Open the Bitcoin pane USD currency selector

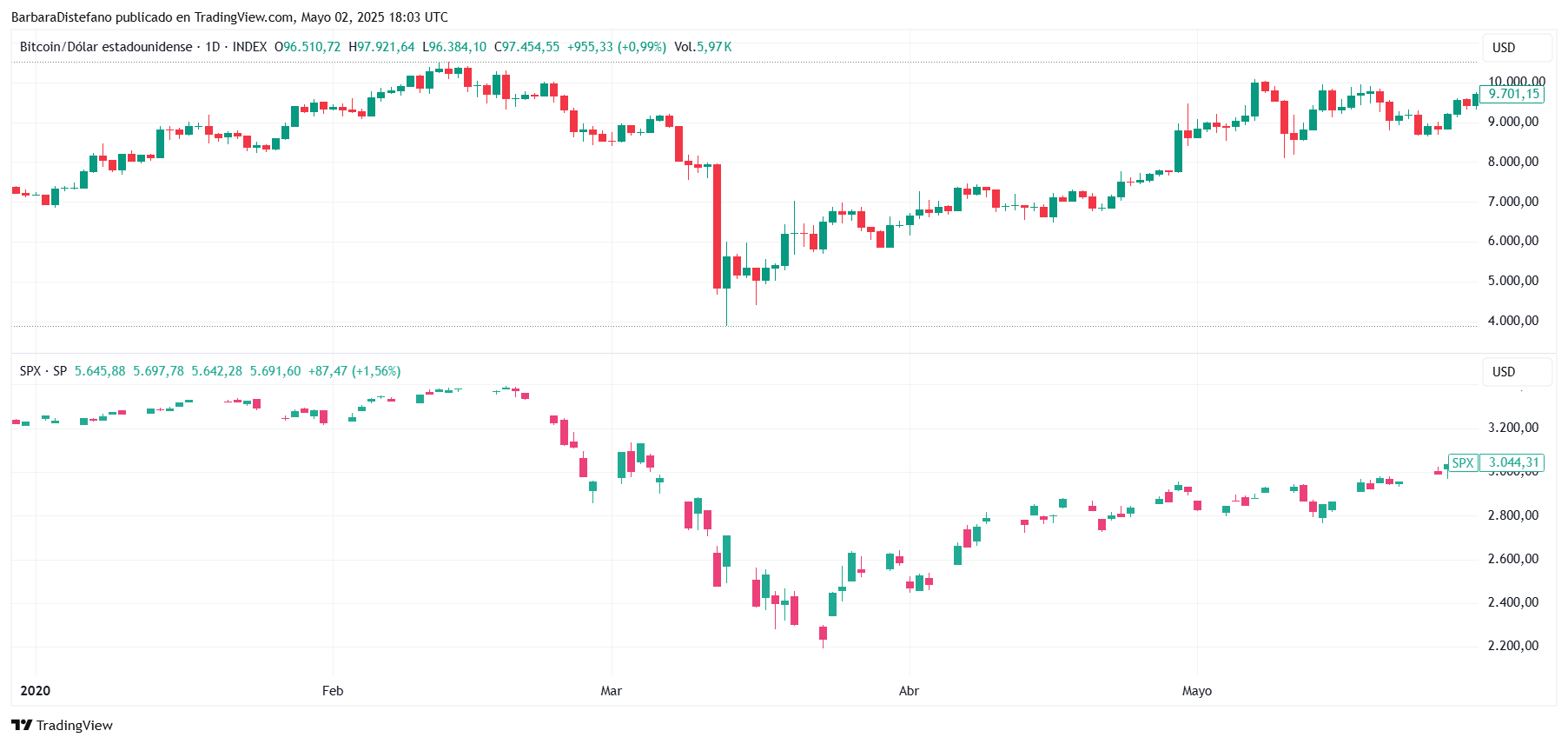1516,48
